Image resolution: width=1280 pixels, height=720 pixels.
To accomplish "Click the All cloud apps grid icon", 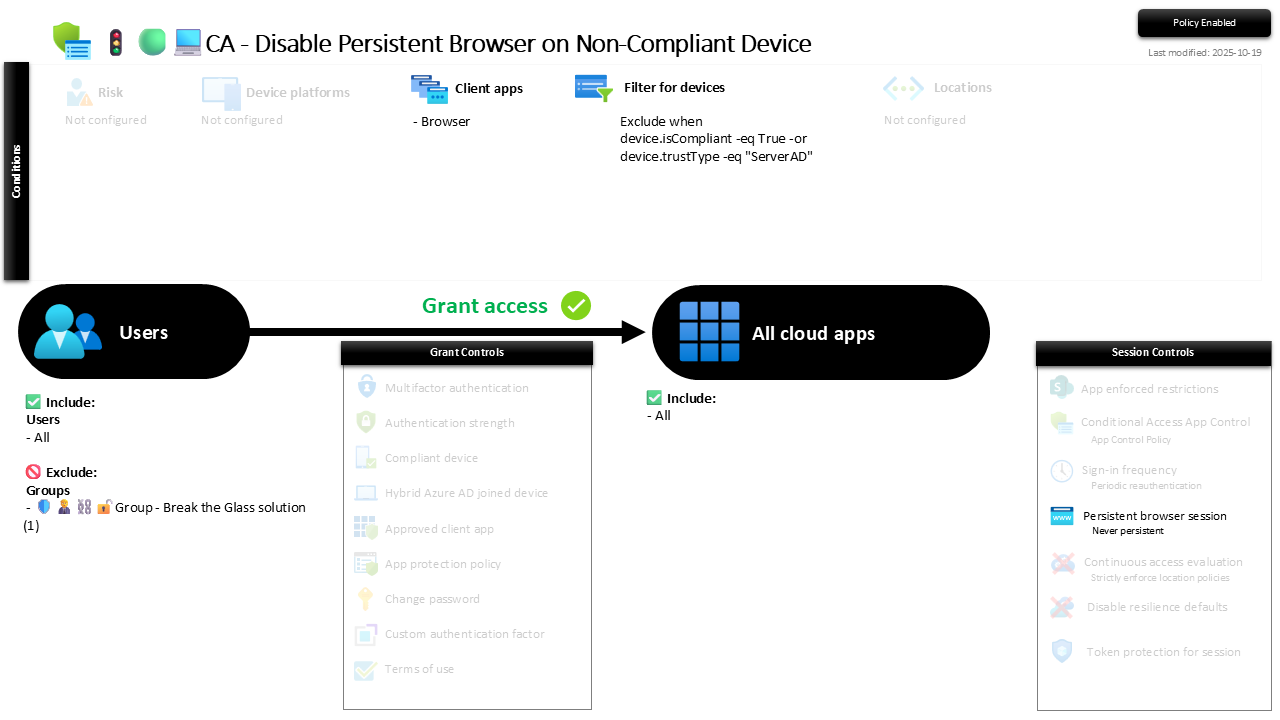I will (x=709, y=332).
